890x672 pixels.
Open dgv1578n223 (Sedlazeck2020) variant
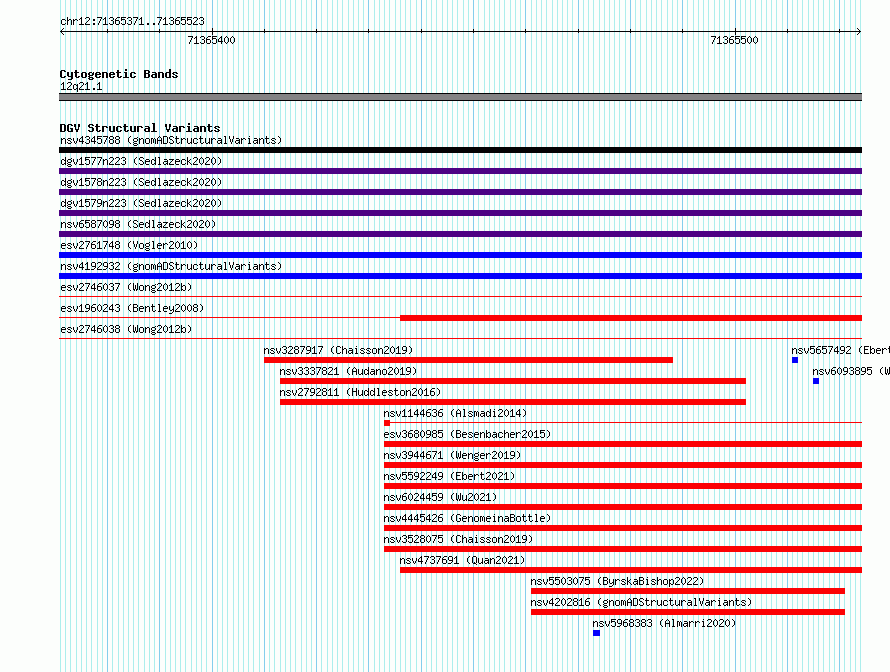[x=141, y=182]
